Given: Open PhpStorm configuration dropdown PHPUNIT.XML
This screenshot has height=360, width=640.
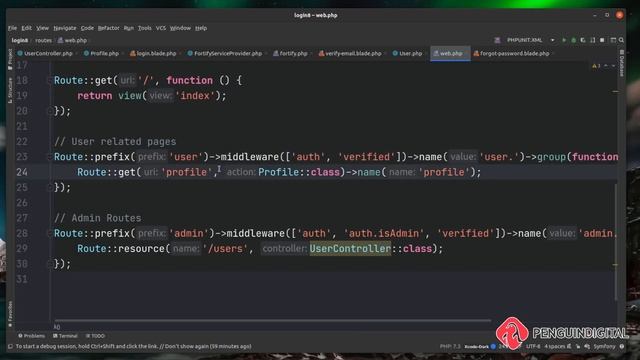Looking at the screenshot, I should click(525, 40).
